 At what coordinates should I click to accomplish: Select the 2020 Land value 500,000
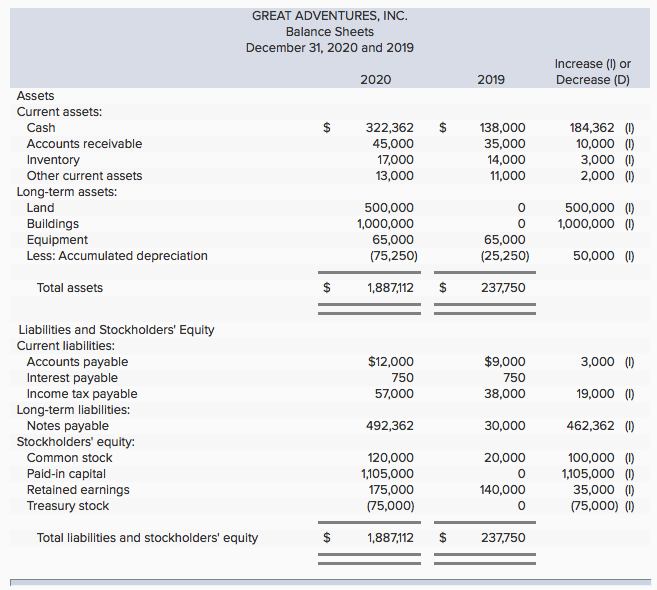click(x=388, y=207)
